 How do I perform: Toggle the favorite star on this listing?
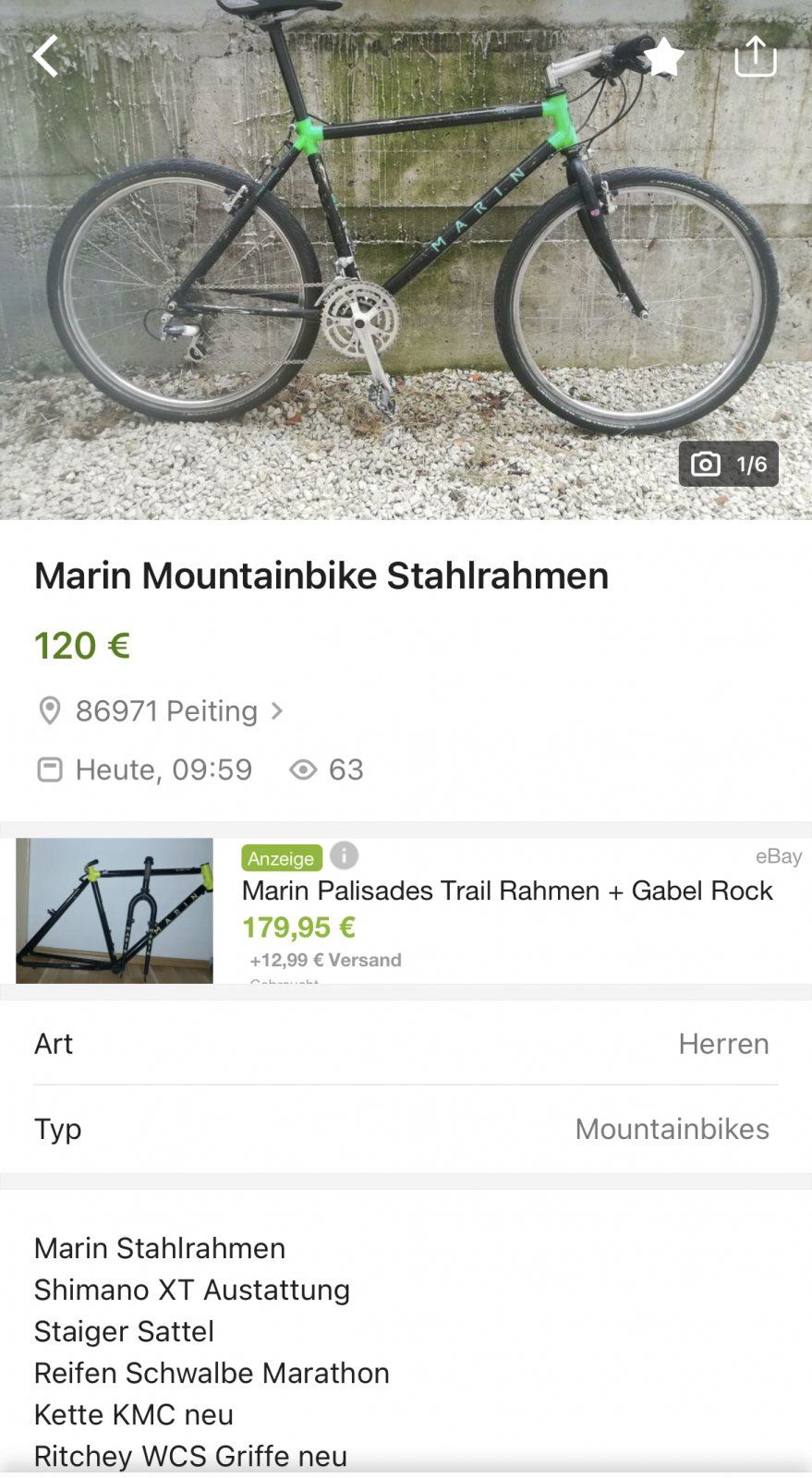(663, 57)
